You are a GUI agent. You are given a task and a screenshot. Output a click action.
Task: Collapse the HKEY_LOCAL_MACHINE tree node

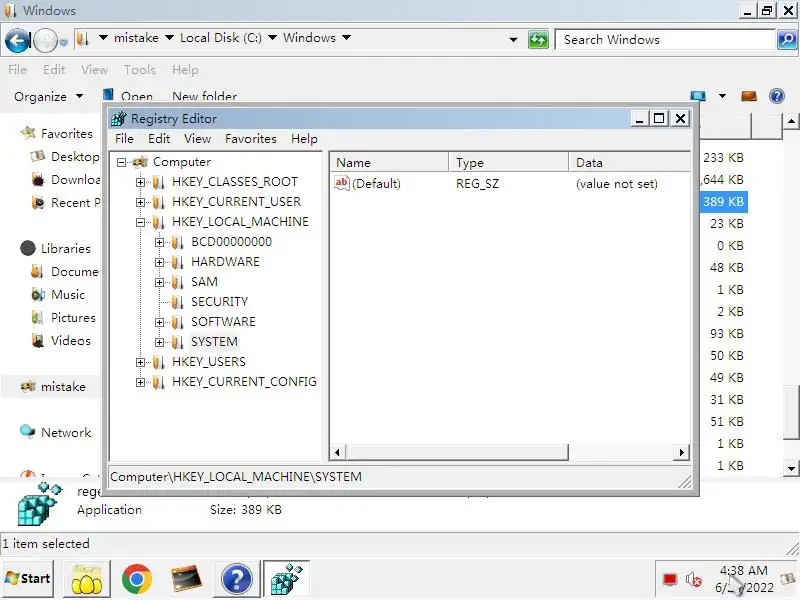140,222
